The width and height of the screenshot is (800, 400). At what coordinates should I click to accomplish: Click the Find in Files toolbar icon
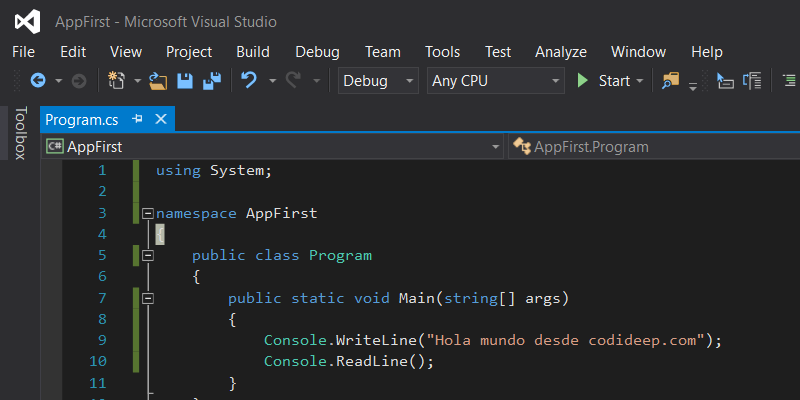click(670, 81)
